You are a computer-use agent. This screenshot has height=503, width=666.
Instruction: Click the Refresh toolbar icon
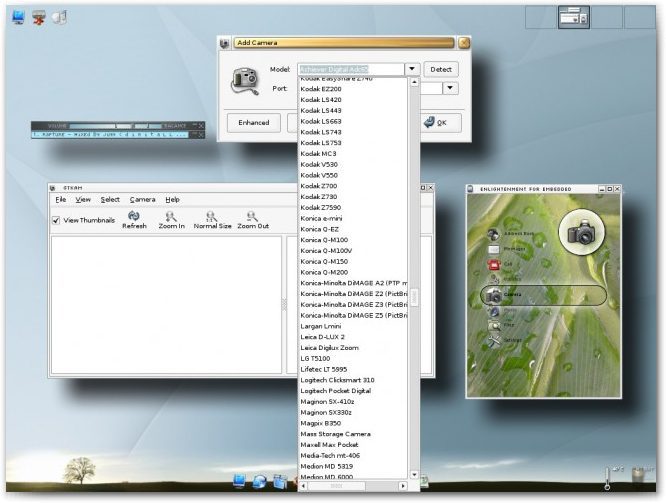click(134, 217)
